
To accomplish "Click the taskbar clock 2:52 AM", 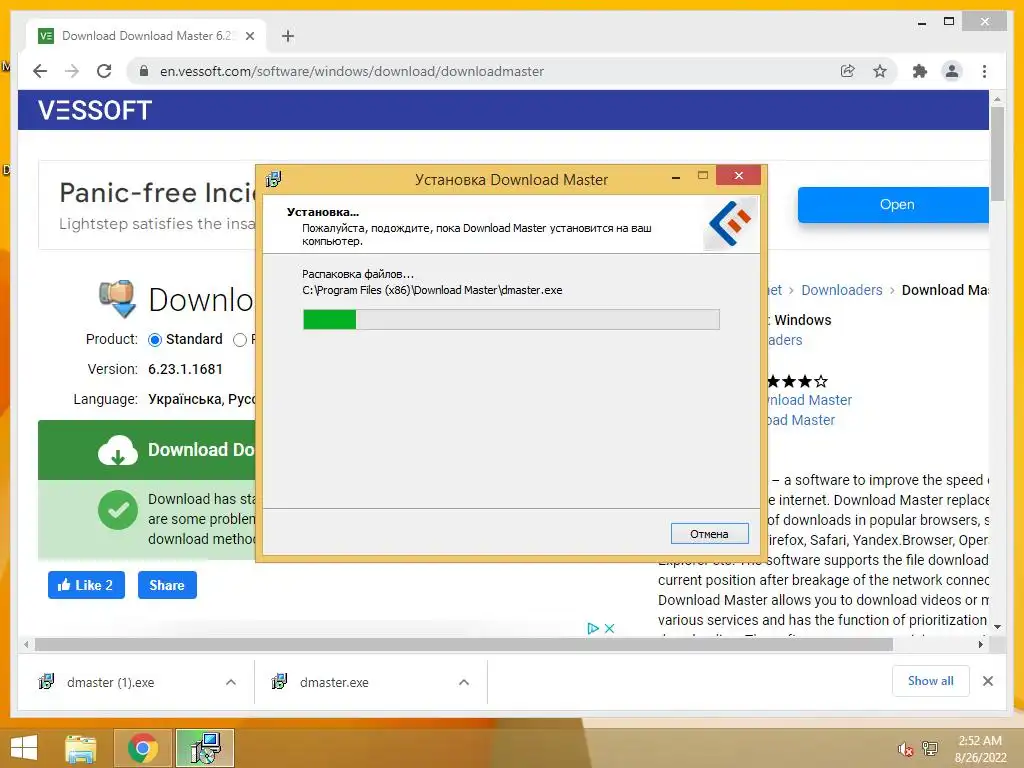I will pyautogui.click(x=980, y=741).
